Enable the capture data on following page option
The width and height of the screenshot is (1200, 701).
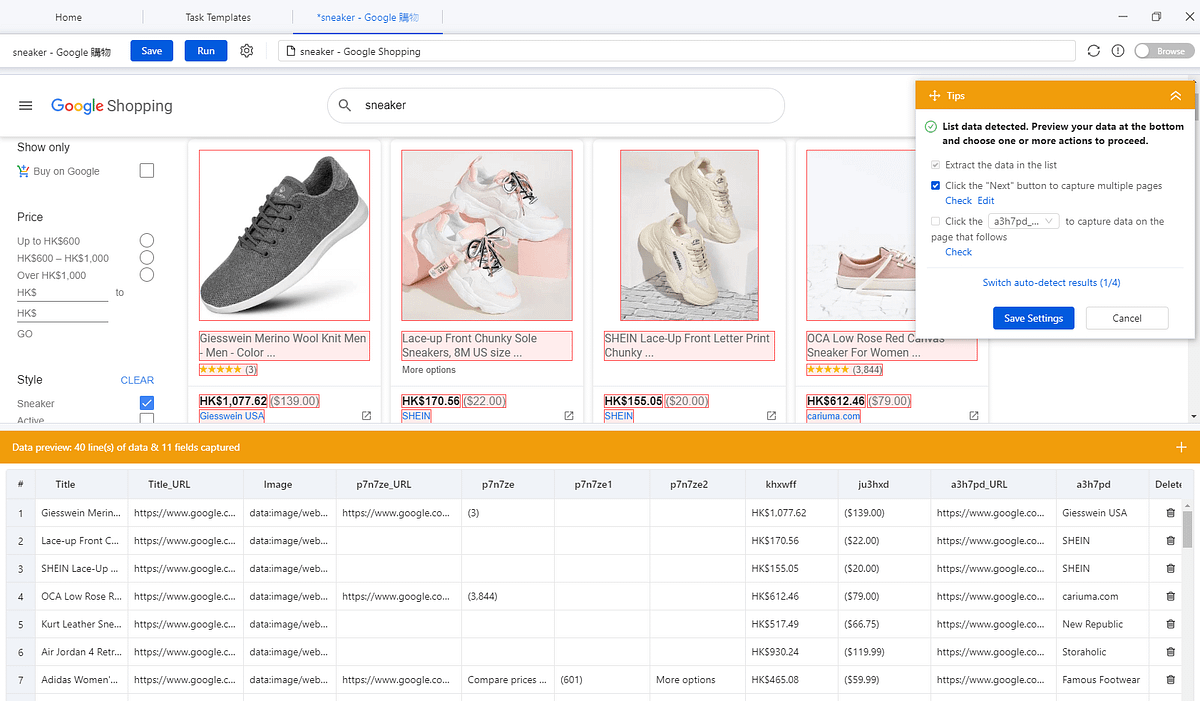pos(935,222)
